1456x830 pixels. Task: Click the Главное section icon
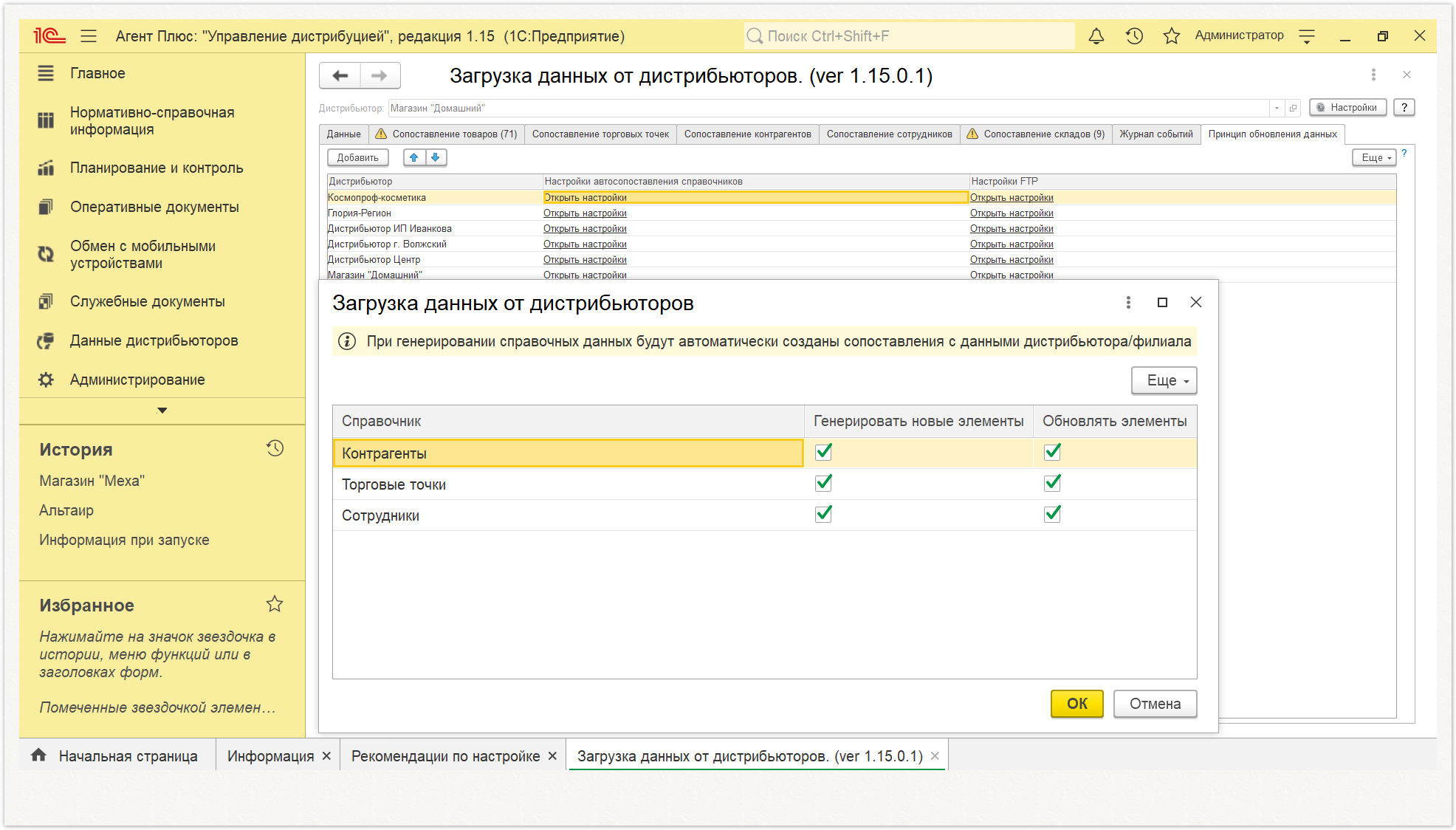pyautogui.click(x=46, y=73)
